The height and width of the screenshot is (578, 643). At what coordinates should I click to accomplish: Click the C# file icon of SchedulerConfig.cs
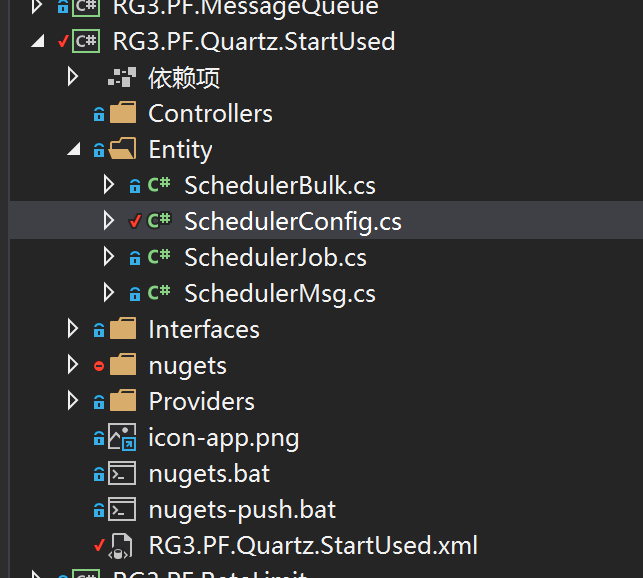point(159,221)
